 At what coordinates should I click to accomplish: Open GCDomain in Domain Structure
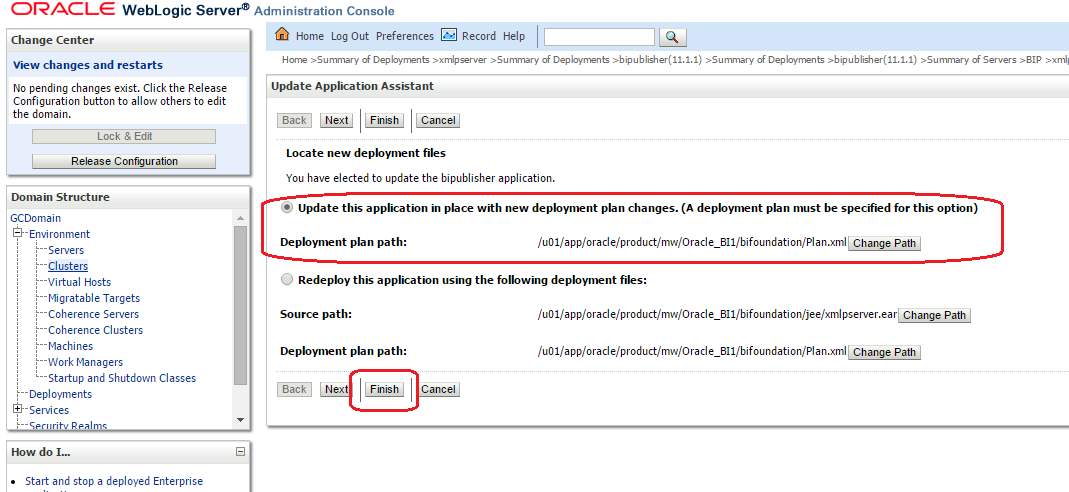[x=35, y=218]
